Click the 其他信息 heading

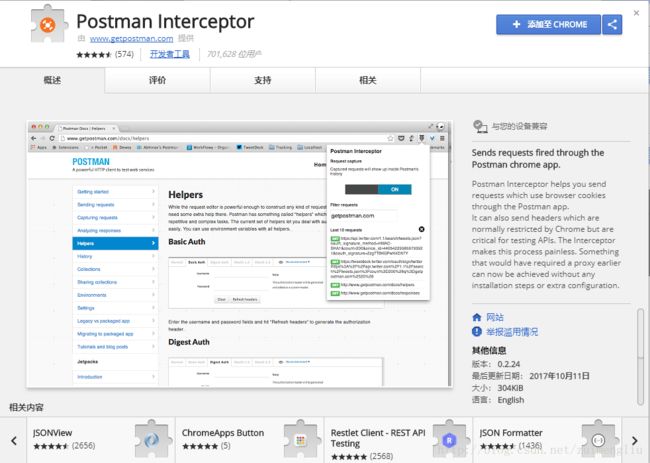pyautogui.click(x=489, y=350)
